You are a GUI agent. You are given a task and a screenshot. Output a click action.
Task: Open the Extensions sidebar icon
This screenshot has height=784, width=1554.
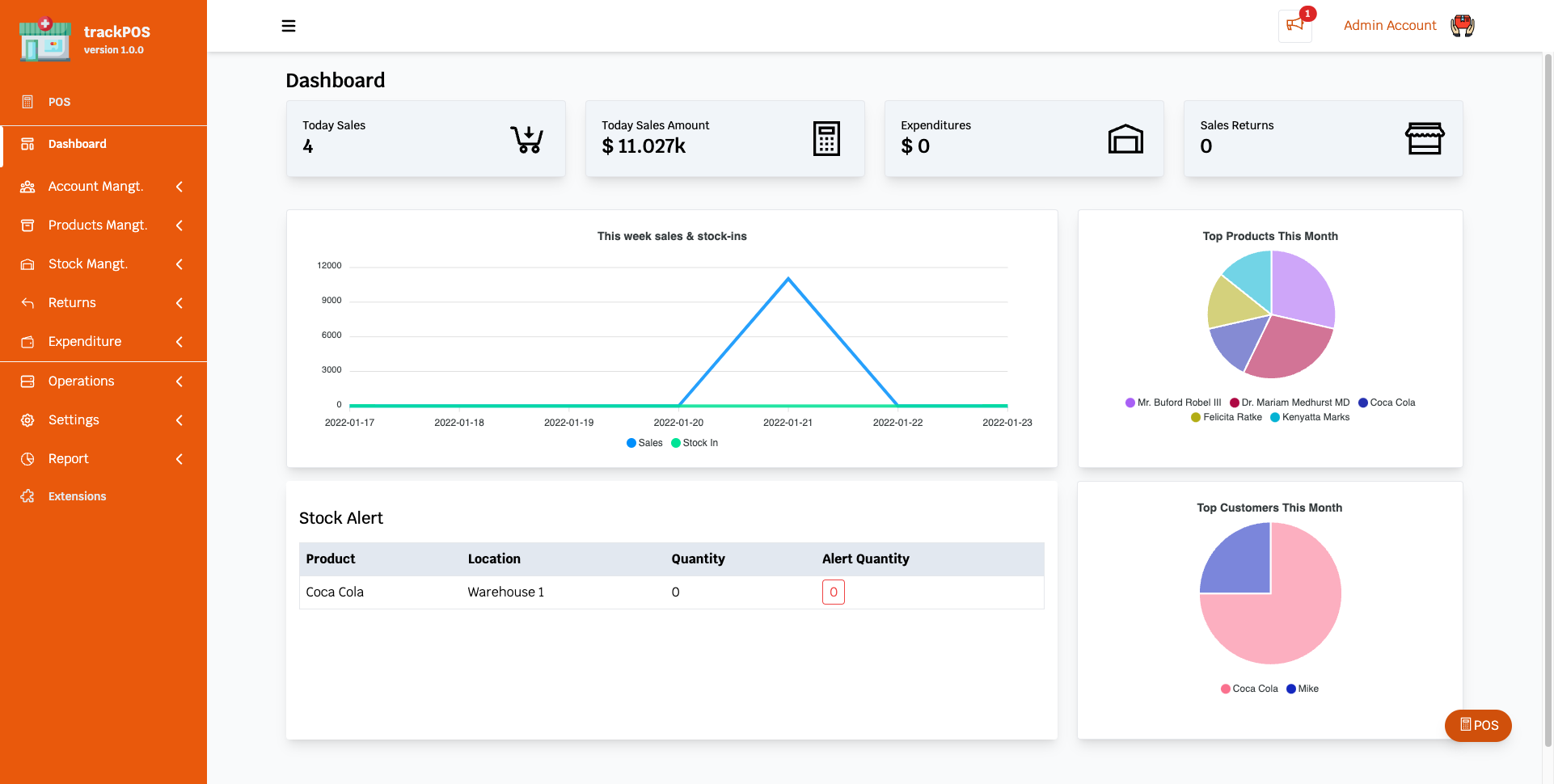[x=27, y=496]
